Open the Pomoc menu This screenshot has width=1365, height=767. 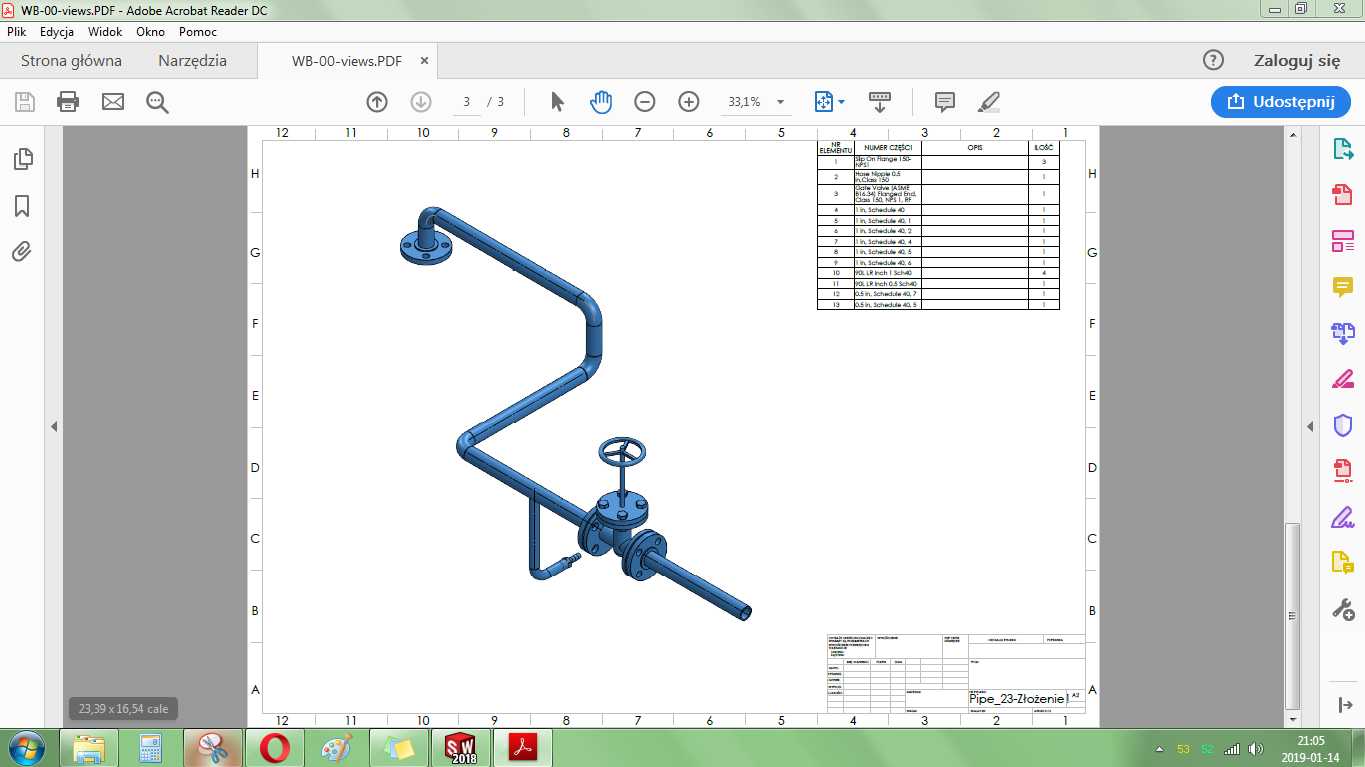tap(198, 32)
